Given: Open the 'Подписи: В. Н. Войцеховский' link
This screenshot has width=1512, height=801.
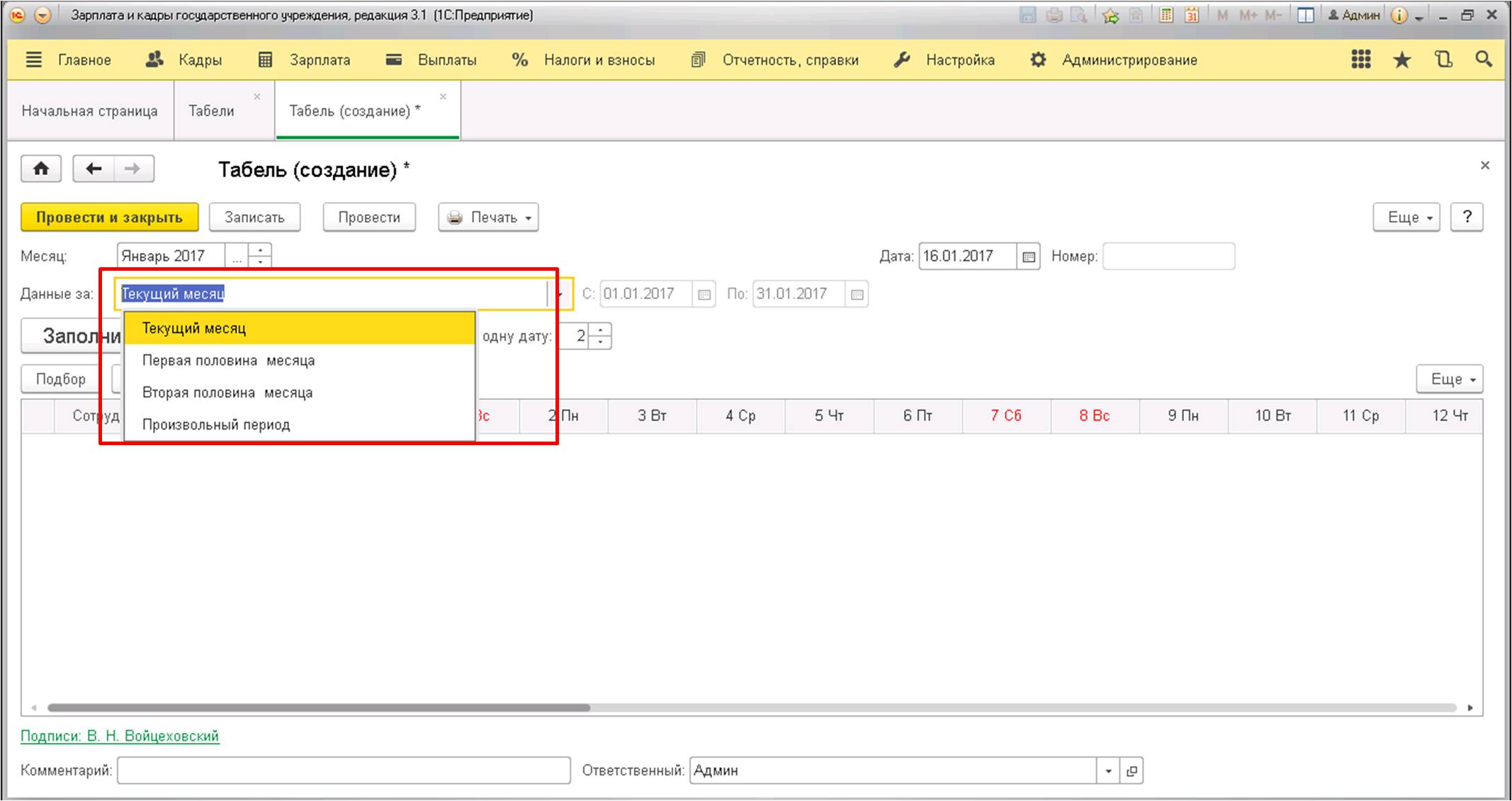Looking at the screenshot, I should [x=120, y=736].
